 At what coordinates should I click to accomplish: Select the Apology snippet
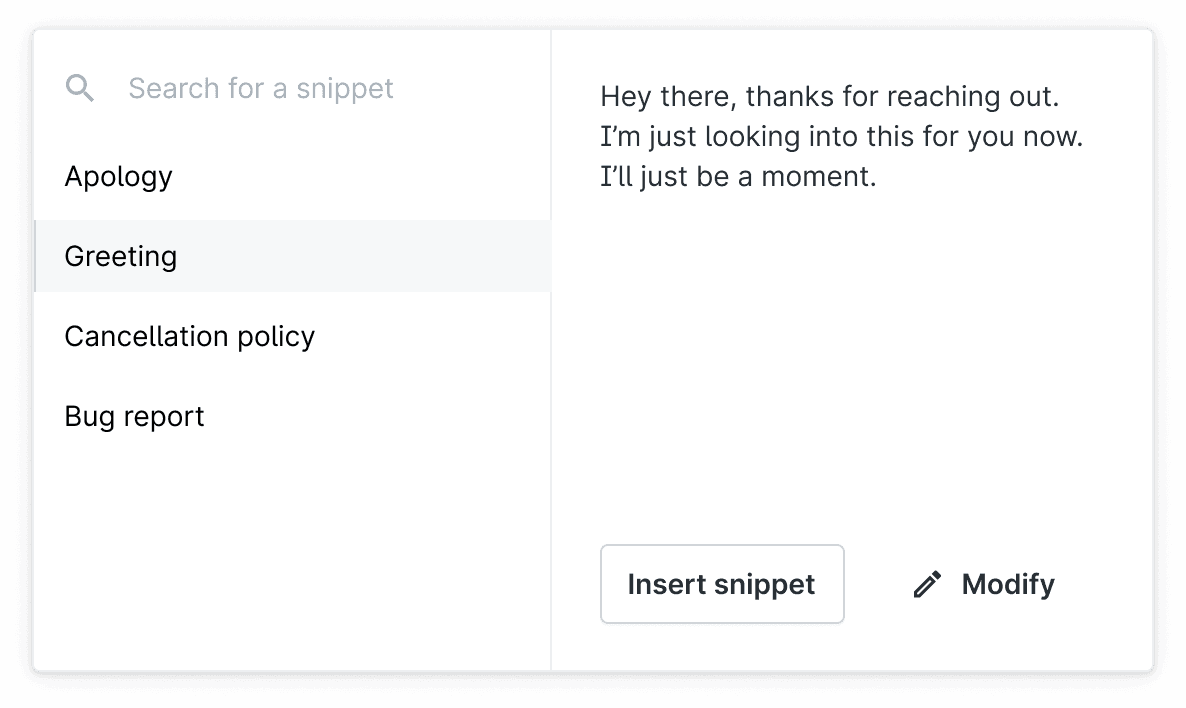pyautogui.click(x=292, y=176)
